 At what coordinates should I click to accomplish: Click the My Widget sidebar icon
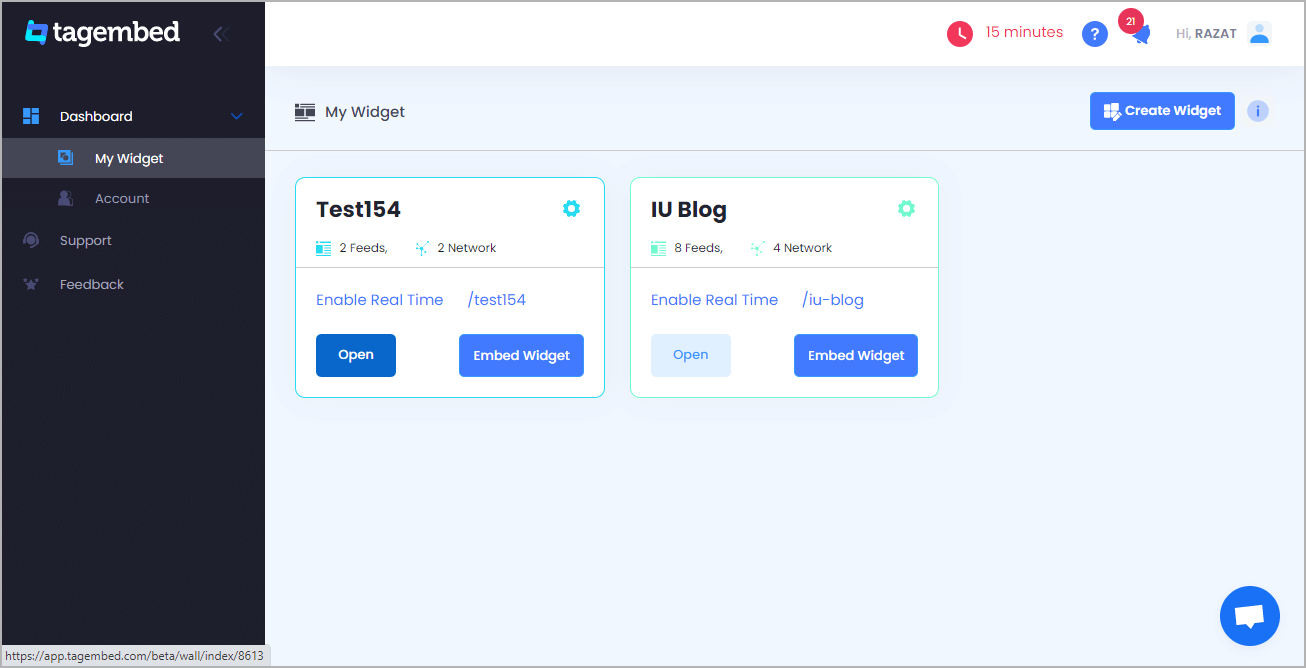click(66, 158)
